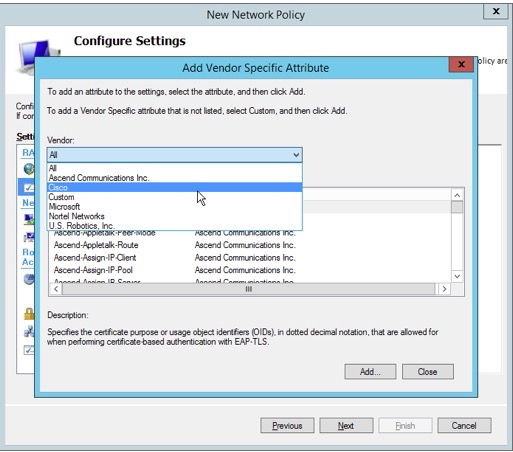
Task: Click Close in Add Vendor Specific Attribute
Action: click(x=428, y=372)
